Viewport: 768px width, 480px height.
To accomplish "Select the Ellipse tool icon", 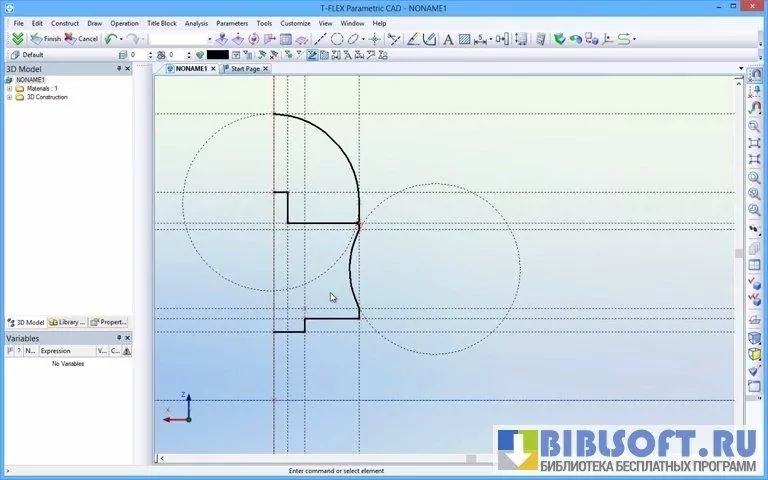I will point(353,39).
